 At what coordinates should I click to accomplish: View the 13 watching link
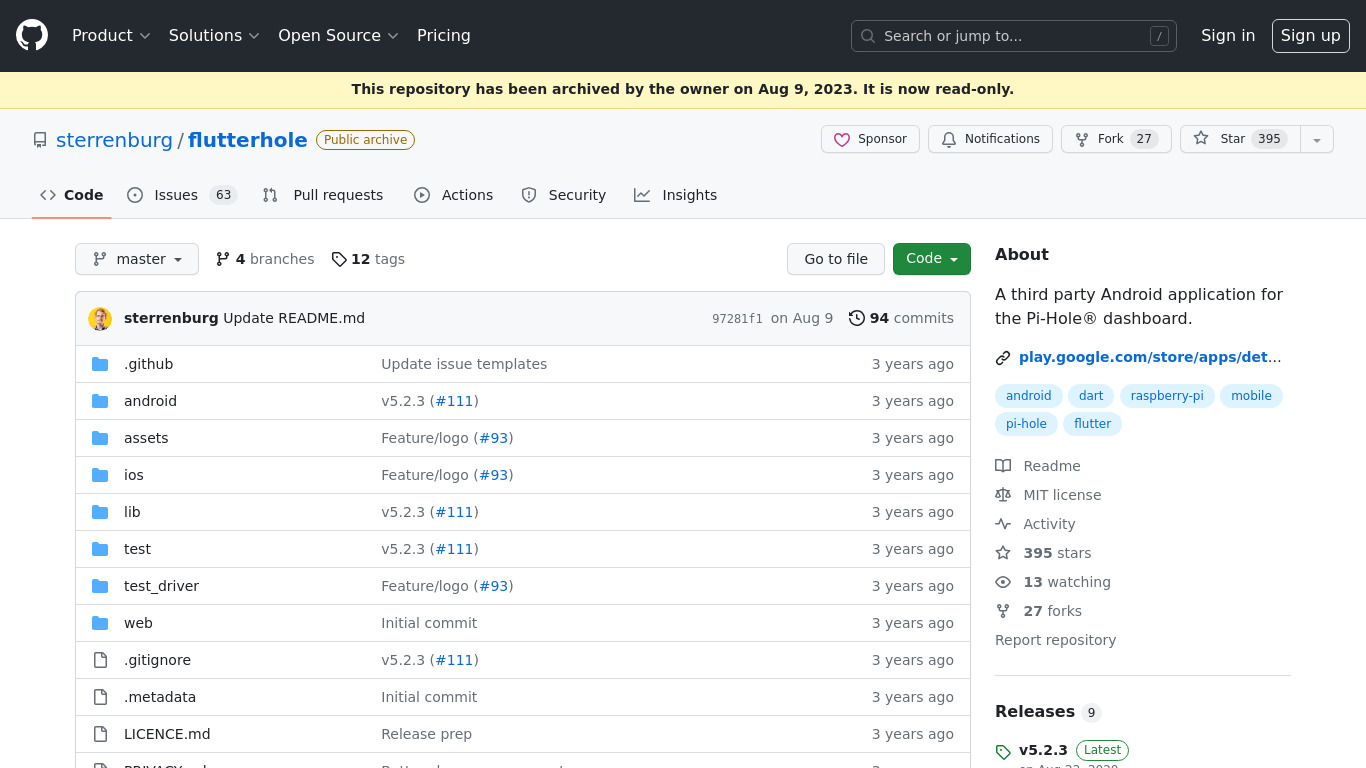coord(1053,582)
